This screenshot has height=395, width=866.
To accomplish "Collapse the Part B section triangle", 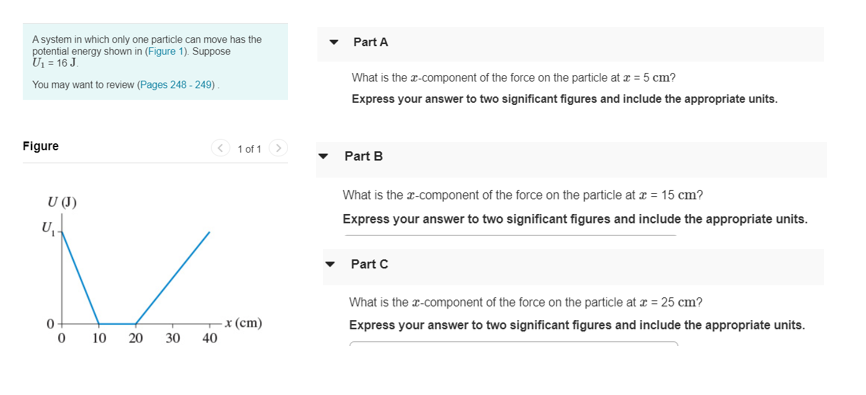I will pyautogui.click(x=324, y=156).
